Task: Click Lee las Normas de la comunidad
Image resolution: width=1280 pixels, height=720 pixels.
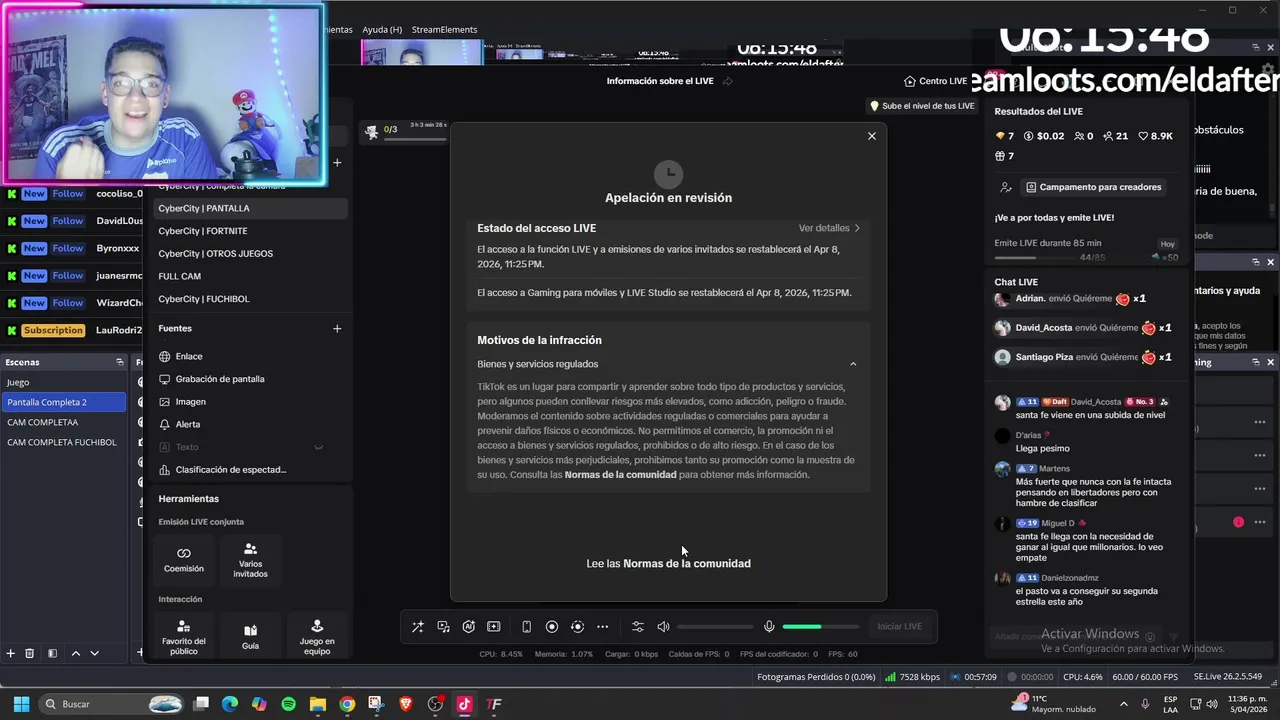Action: [668, 563]
